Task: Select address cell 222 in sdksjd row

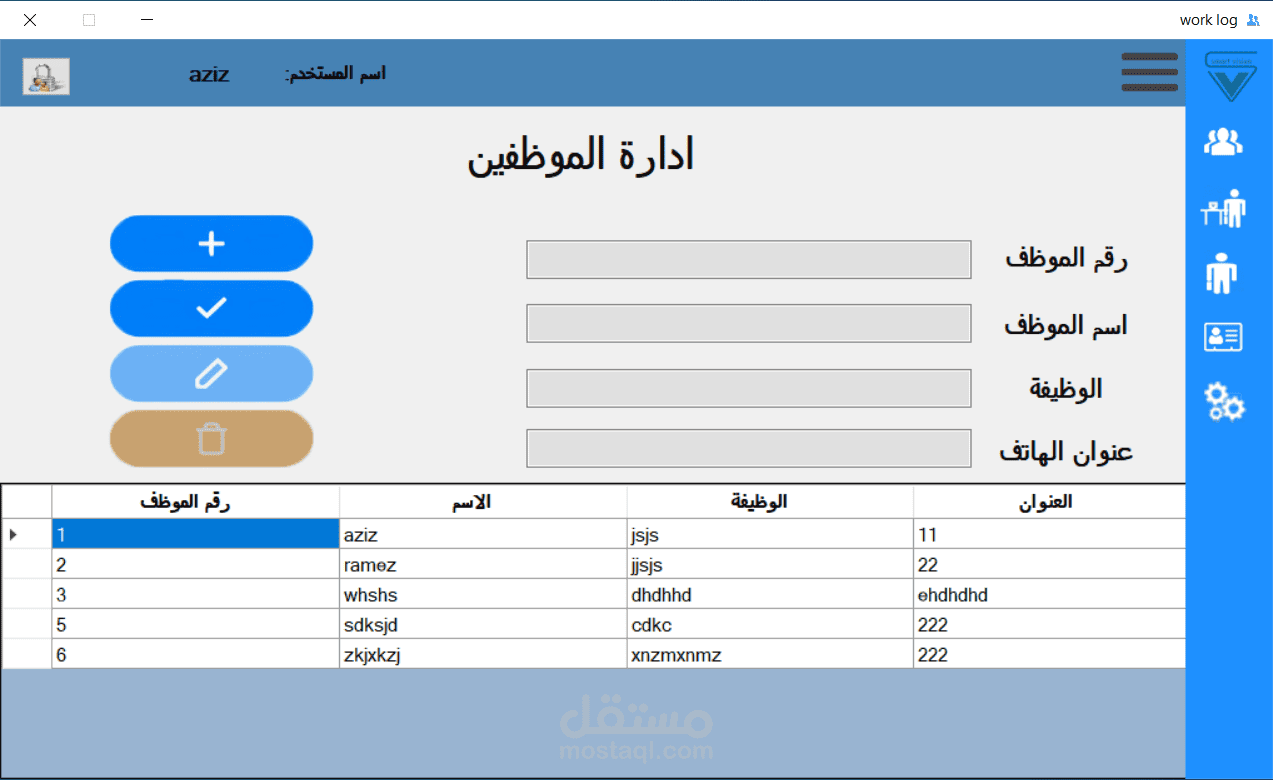Action: 1049,624
